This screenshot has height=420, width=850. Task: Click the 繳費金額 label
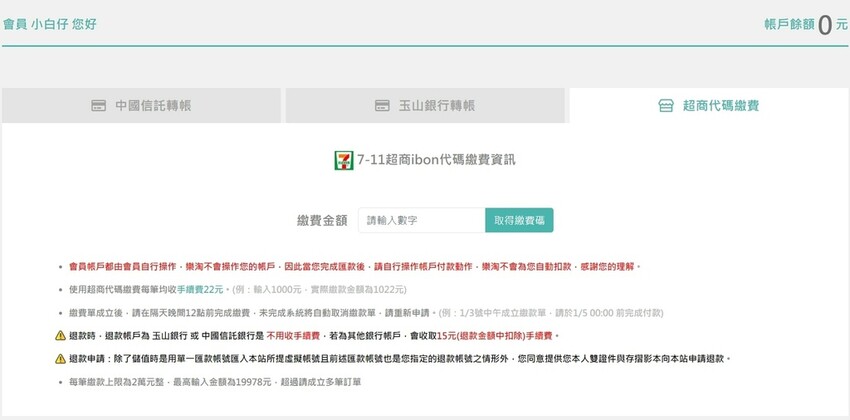tap(322, 221)
